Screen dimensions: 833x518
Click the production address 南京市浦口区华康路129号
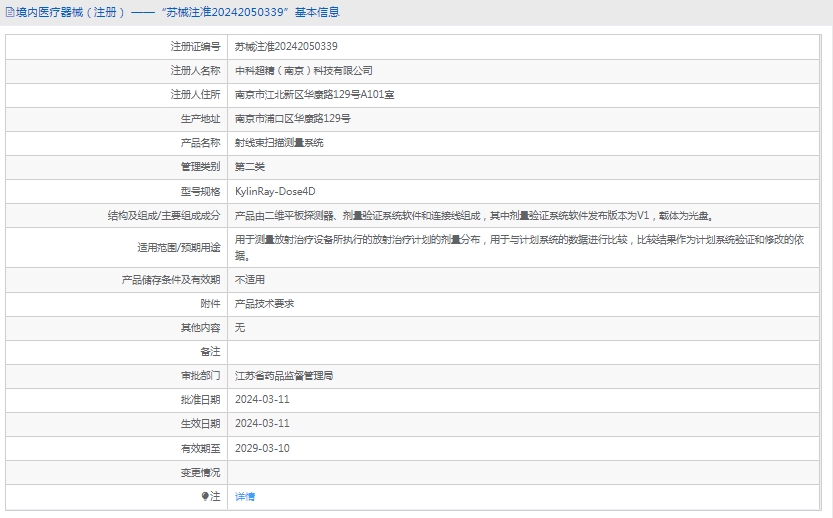pyautogui.click(x=292, y=119)
